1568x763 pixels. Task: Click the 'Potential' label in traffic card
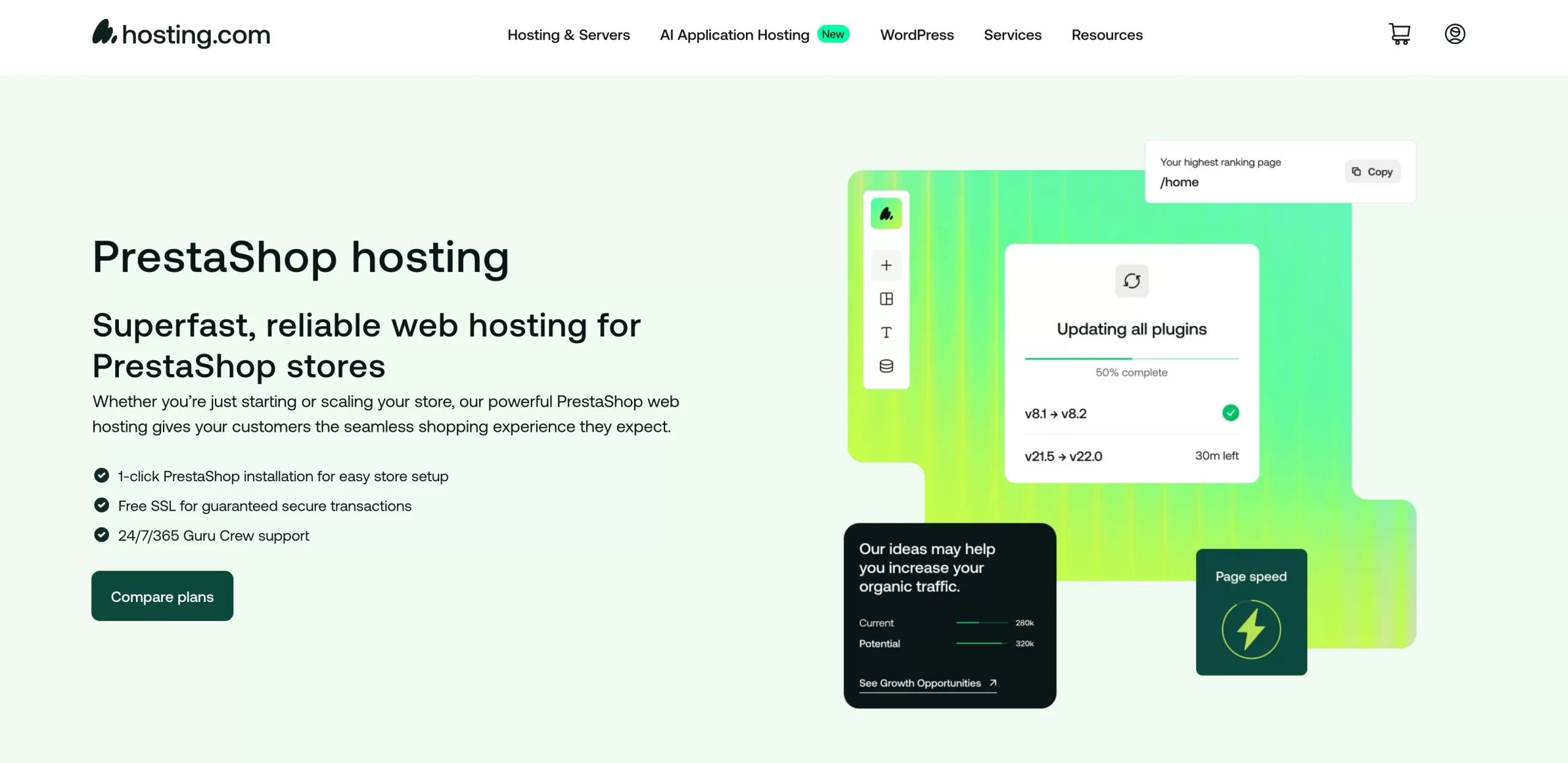(x=879, y=644)
